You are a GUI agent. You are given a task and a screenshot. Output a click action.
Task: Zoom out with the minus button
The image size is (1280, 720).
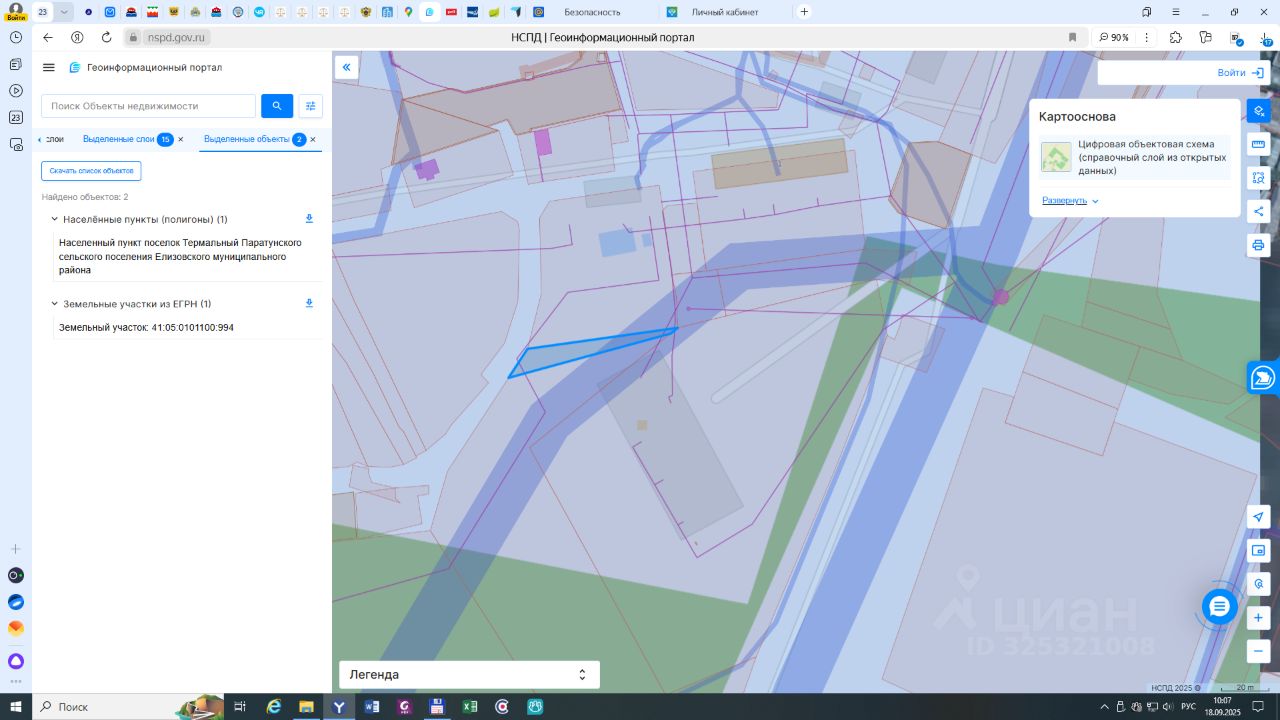1259,650
